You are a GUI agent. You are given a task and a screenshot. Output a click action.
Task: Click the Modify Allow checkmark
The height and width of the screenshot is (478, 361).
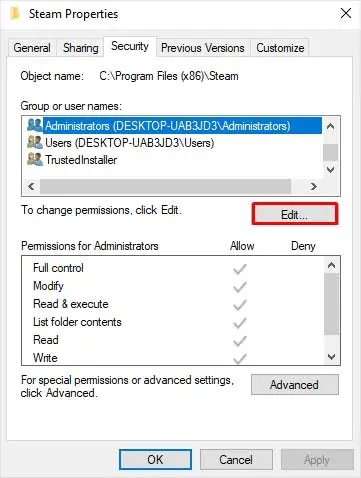pyautogui.click(x=240, y=287)
